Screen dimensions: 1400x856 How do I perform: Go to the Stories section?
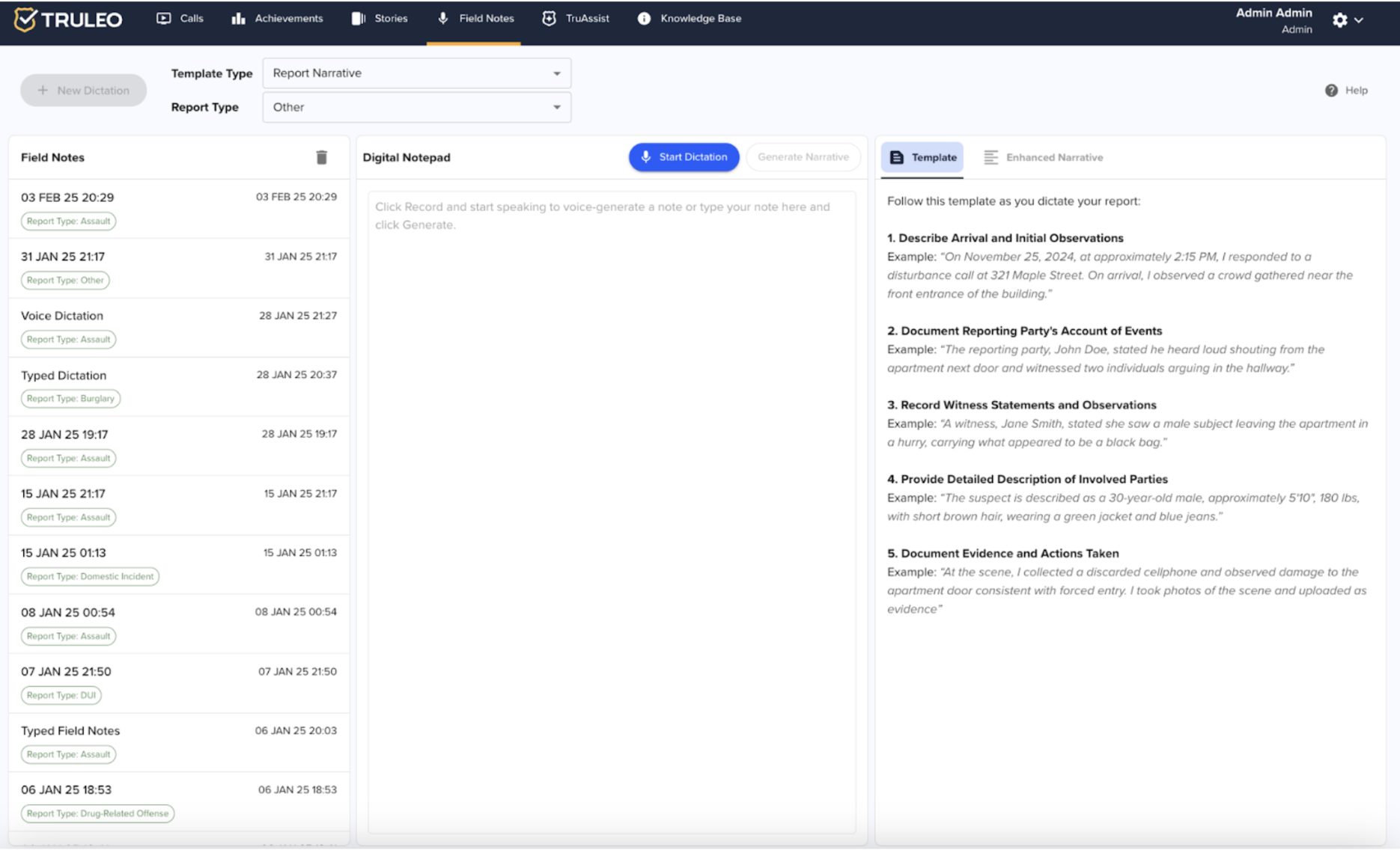coord(380,19)
